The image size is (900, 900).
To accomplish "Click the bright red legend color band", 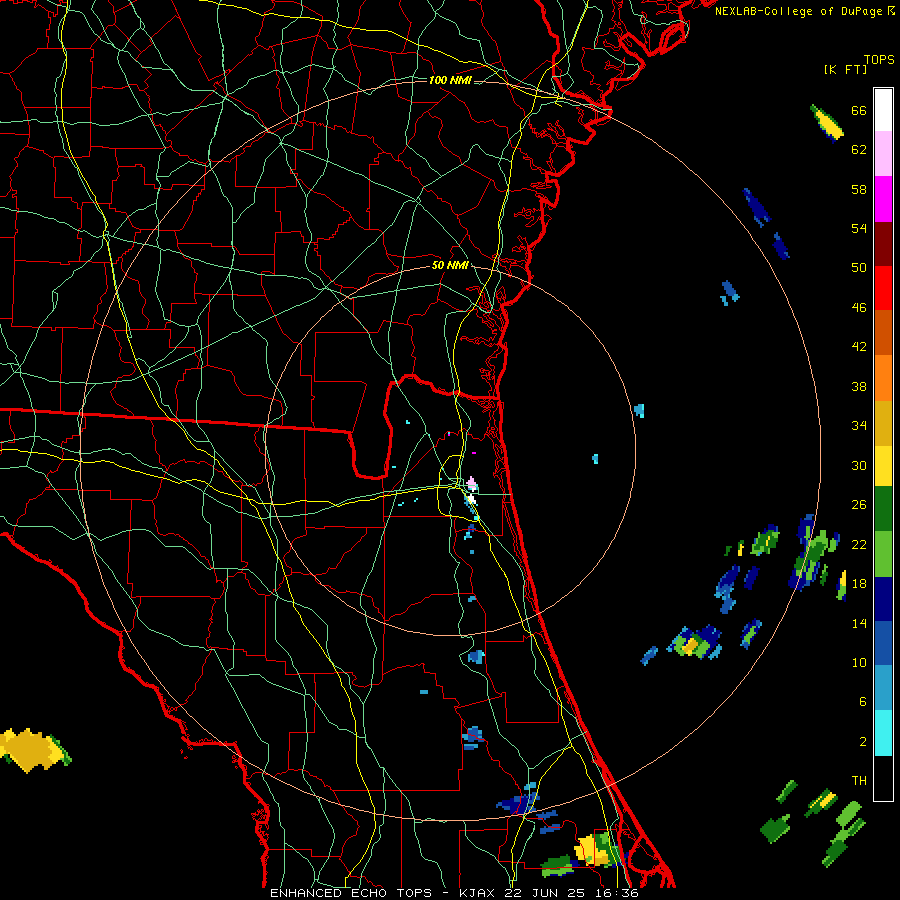I will coord(883,288).
